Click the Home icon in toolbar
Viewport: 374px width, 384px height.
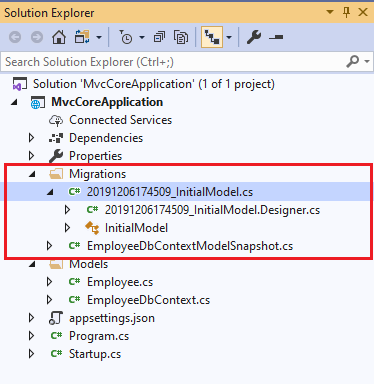pyautogui.click(x=59, y=37)
